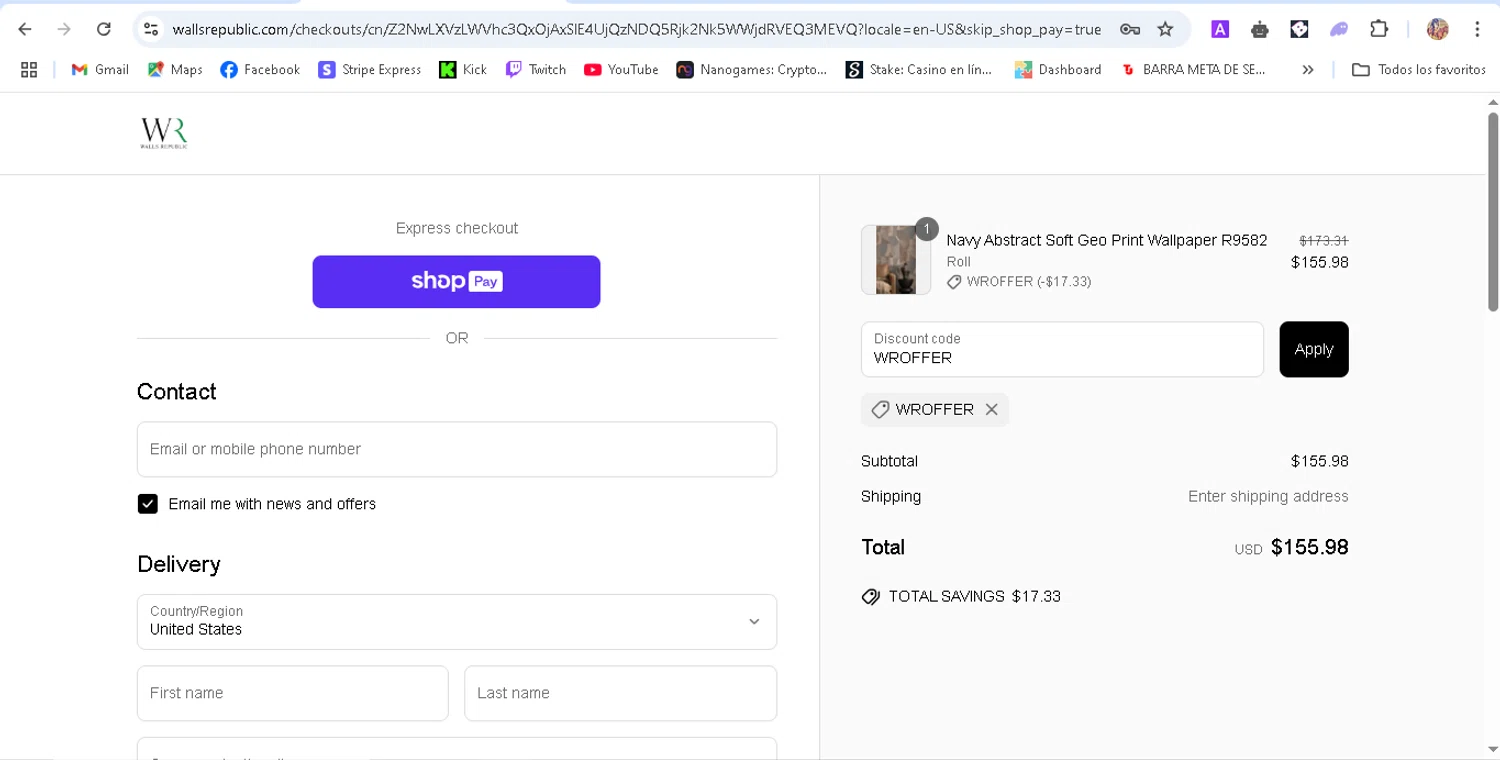Open the YouTube bookmark
This screenshot has height=760, width=1500.
621,69
